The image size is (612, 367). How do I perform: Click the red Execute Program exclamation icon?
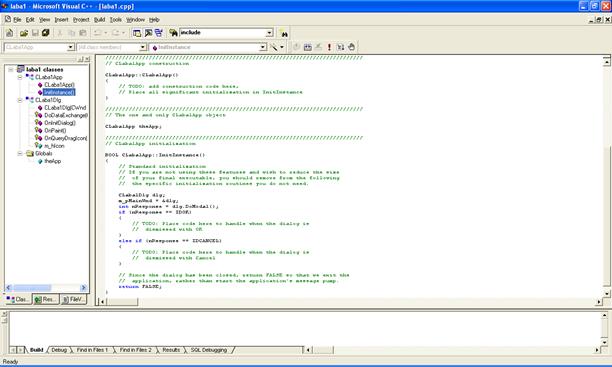329,47
